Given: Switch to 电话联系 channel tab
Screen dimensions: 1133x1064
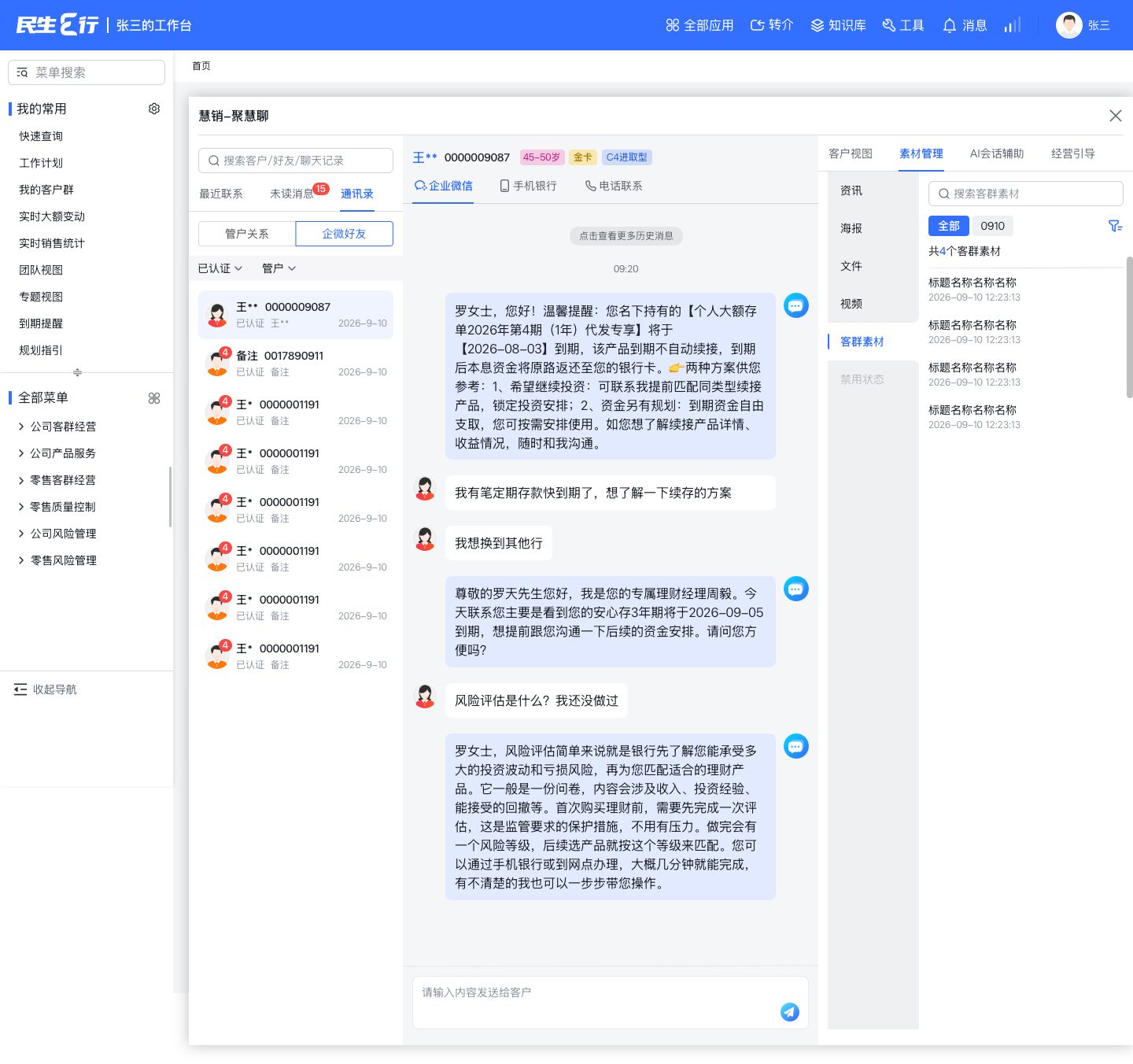Looking at the screenshot, I should [614, 186].
